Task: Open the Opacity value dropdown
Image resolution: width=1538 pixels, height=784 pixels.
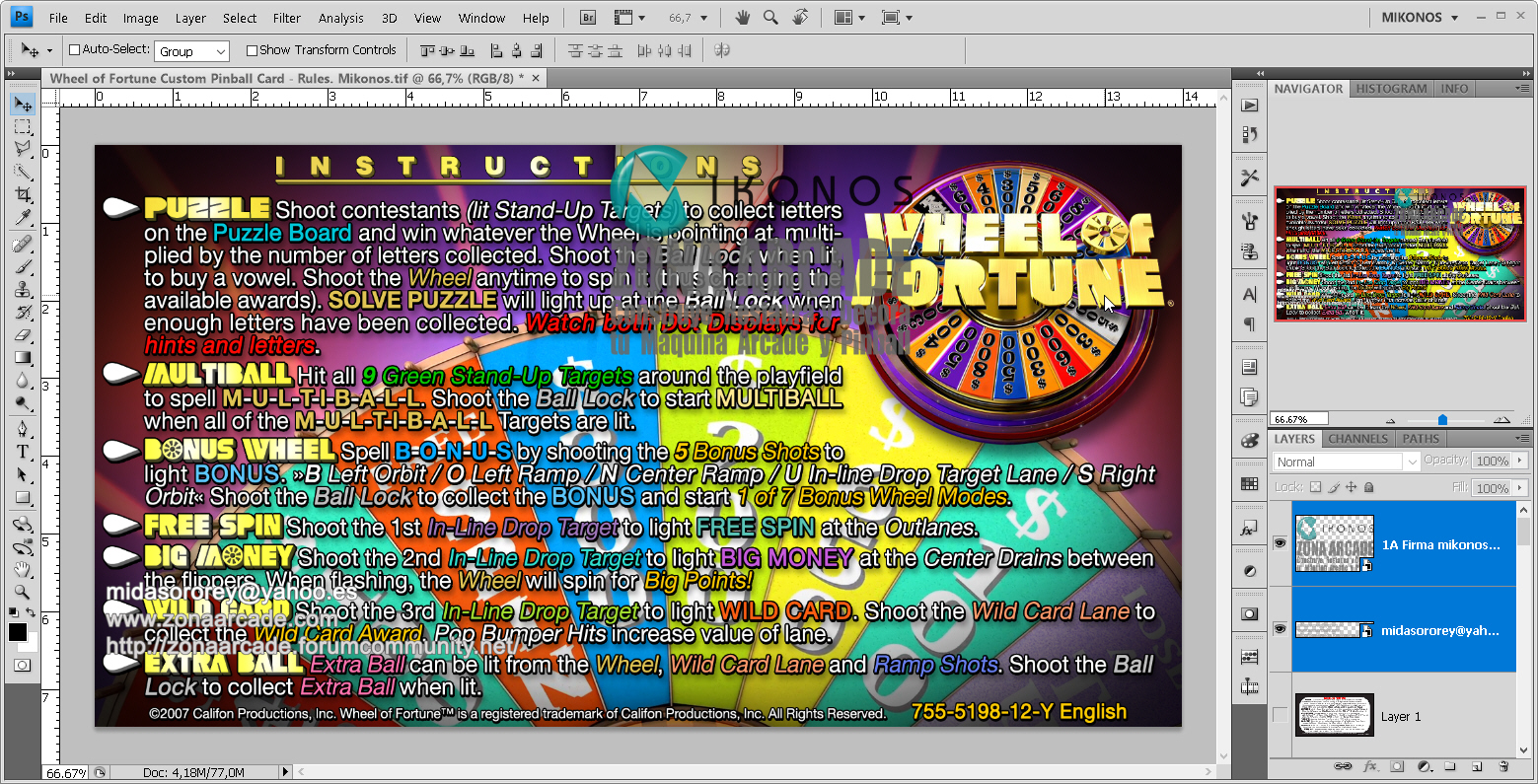Action: pyautogui.click(x=1519, y=461)
